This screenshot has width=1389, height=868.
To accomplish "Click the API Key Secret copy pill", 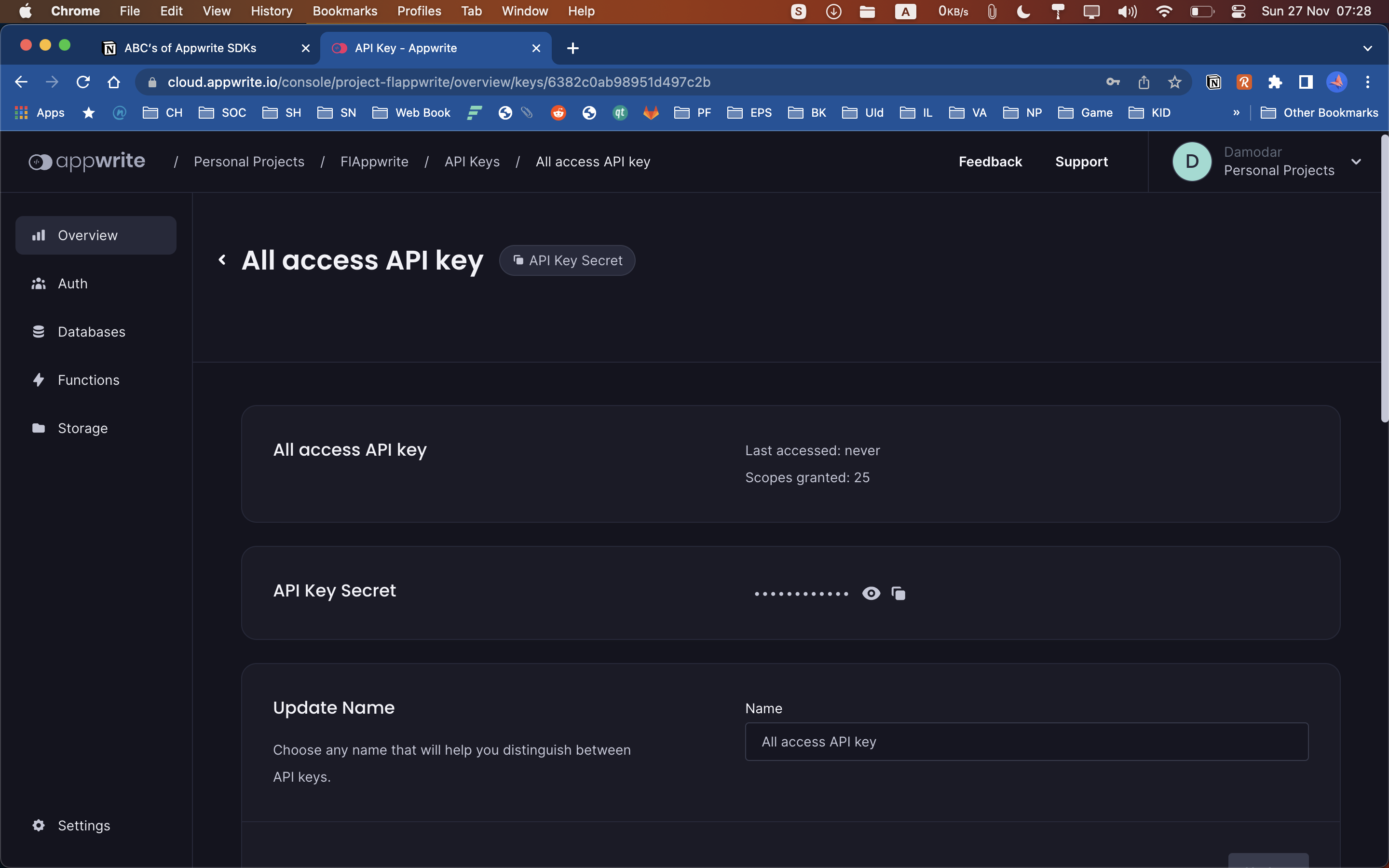I will tap(567, 260).
